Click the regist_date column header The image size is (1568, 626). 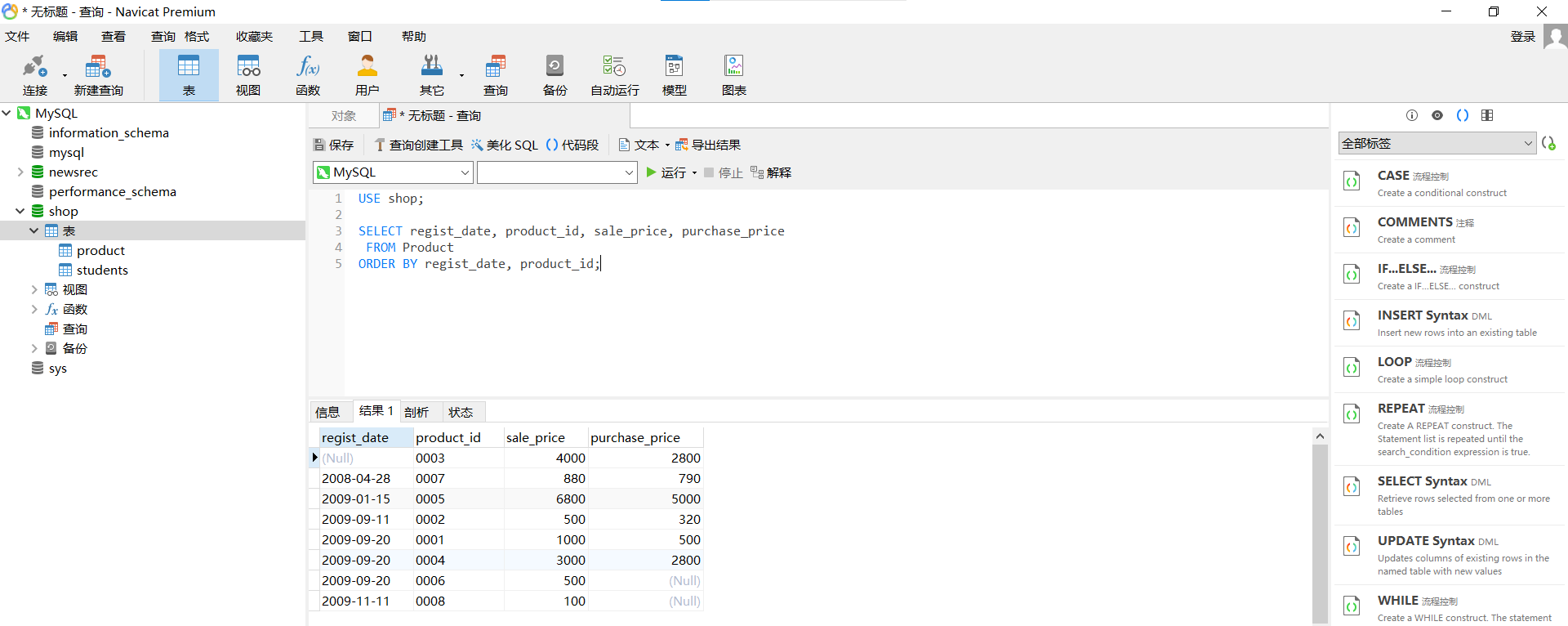[x=365, y=437]
